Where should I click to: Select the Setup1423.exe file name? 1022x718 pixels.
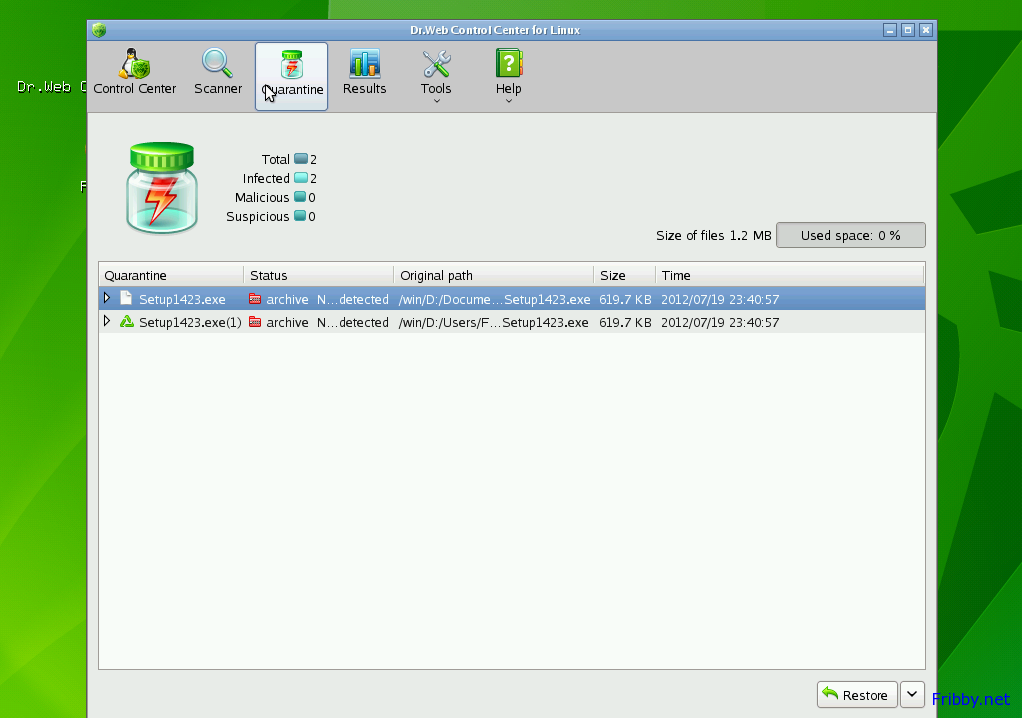[x=182, y=299]
